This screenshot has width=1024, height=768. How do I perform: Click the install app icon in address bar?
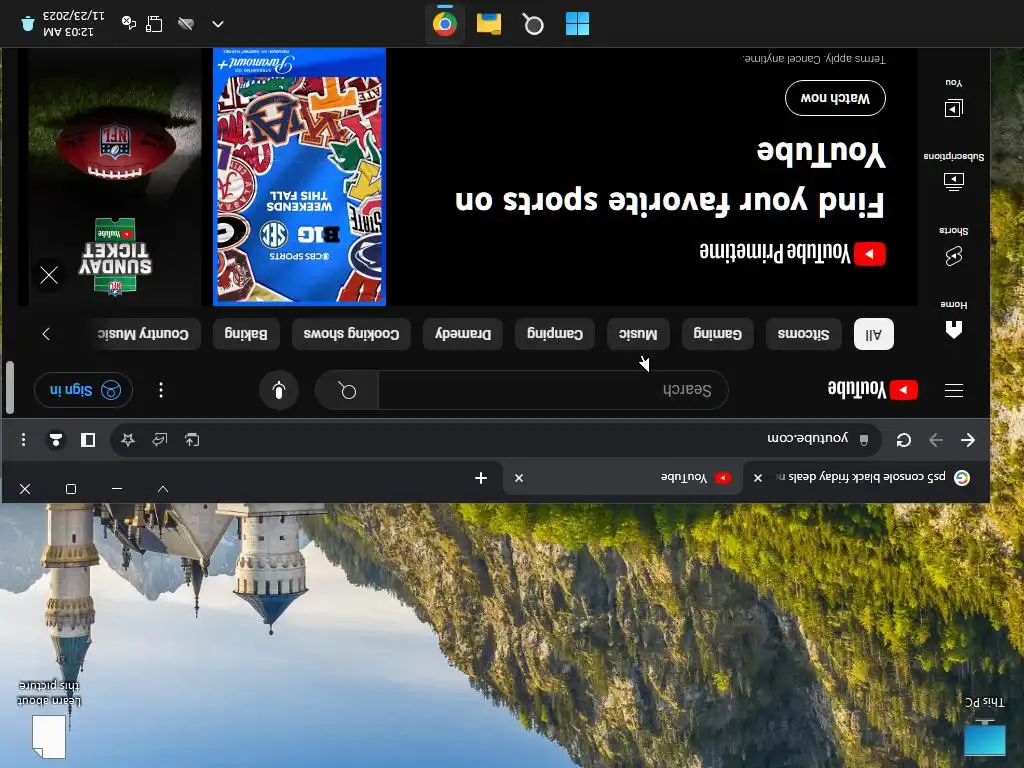point(192,440)
